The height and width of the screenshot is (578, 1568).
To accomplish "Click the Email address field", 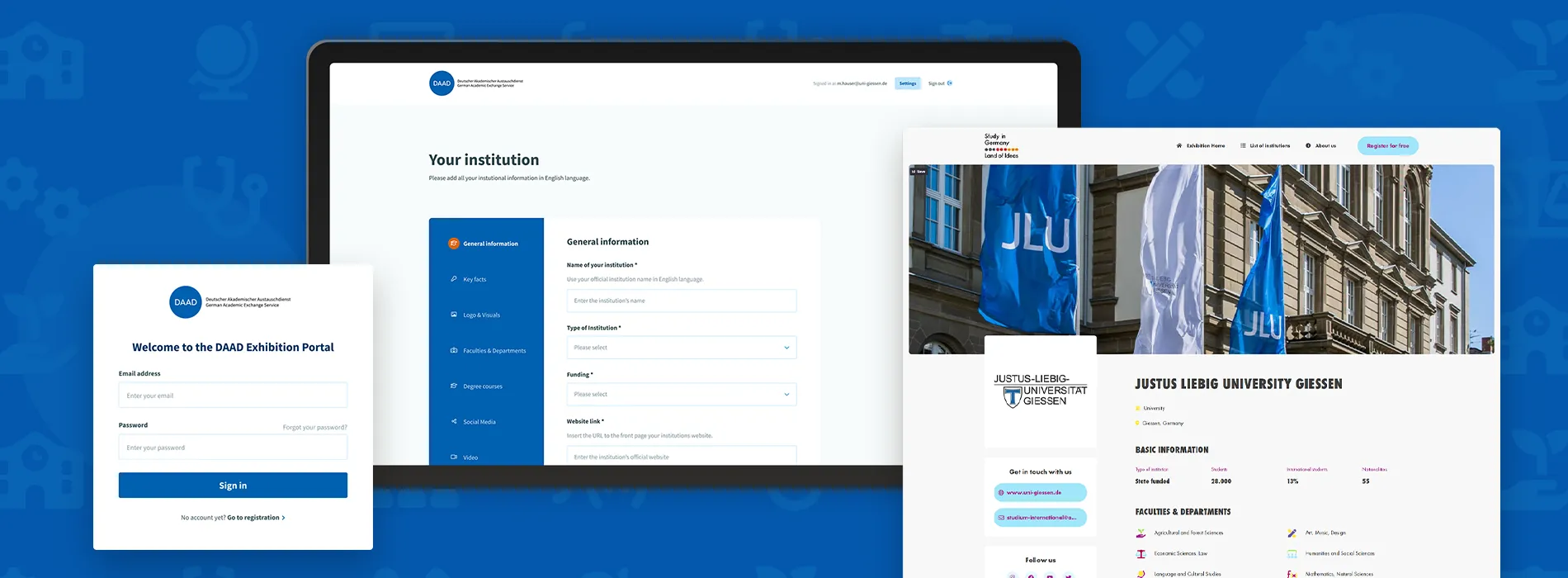I will 233,396.
